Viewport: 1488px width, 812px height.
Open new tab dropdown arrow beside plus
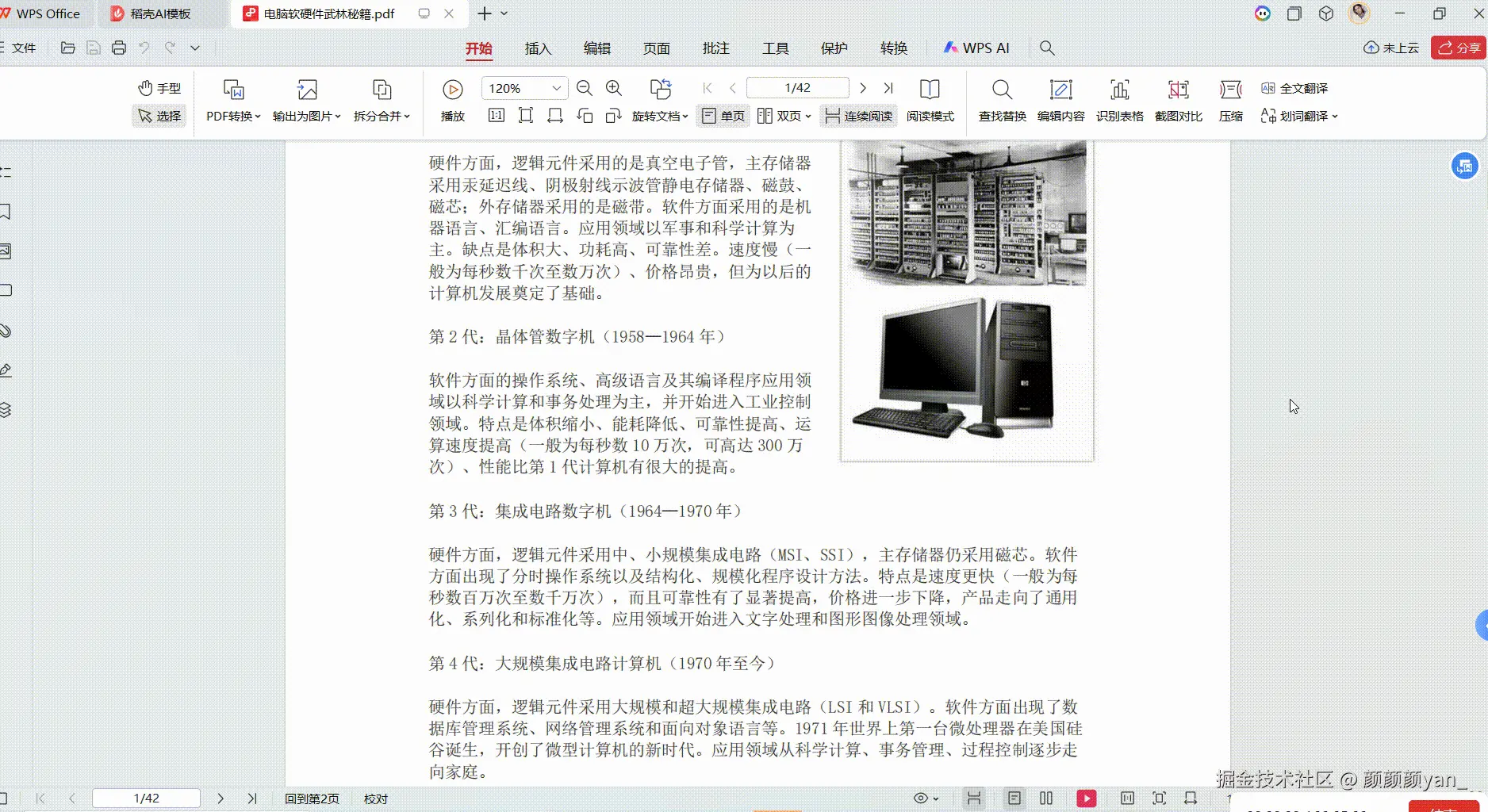504,13
